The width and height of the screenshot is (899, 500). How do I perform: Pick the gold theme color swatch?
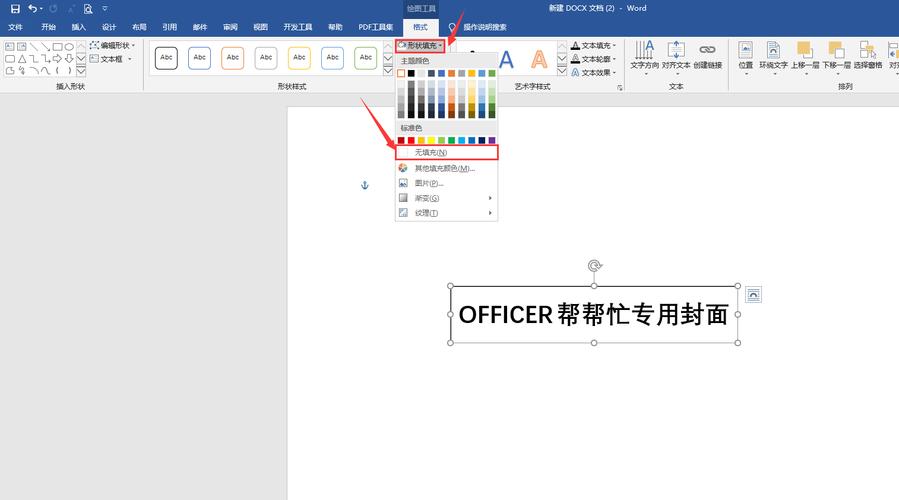tap(471, 73)
